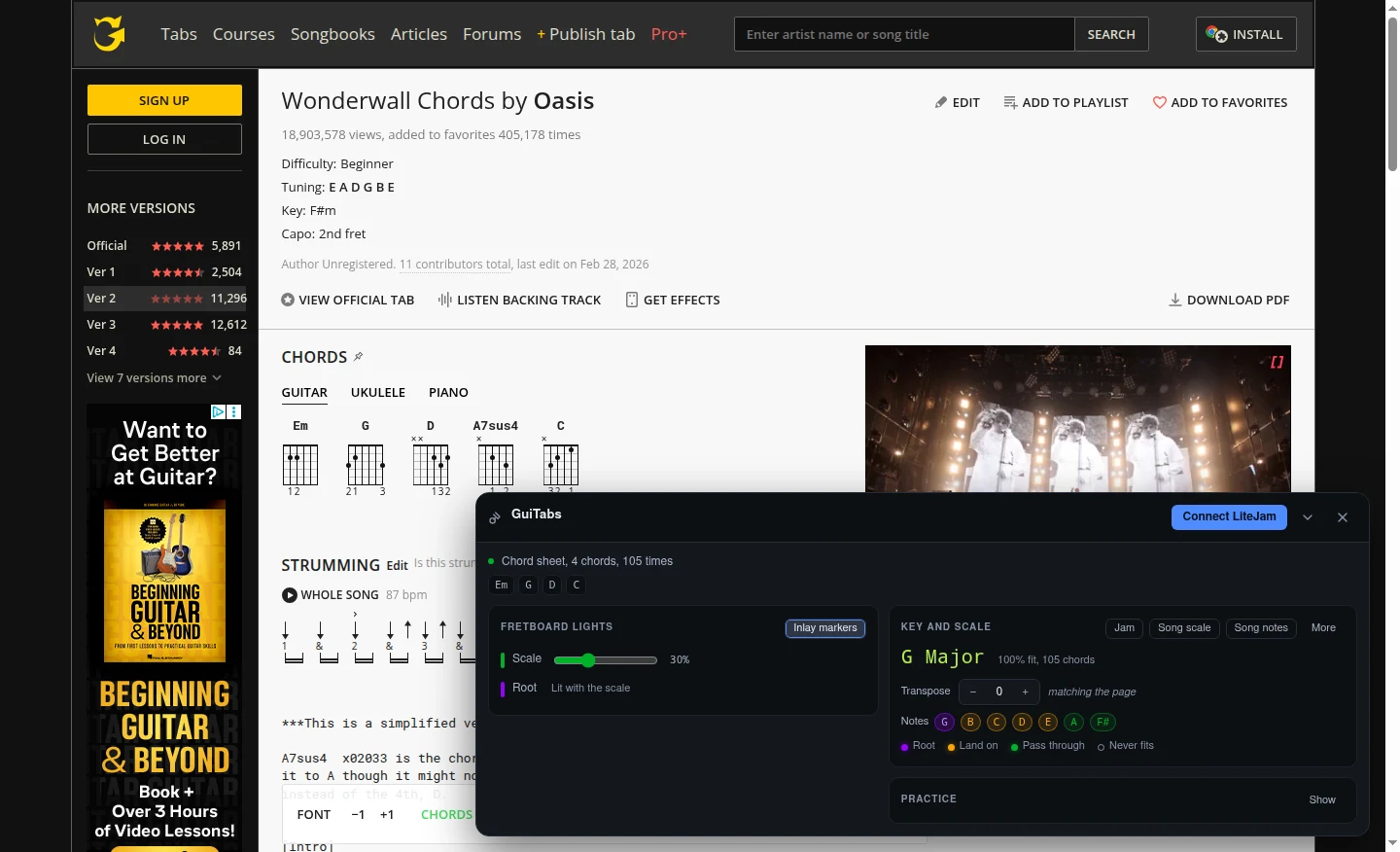Open the Official version in More Versions
Viewport: 1400px width, 852px height.
tap(166, 246)
